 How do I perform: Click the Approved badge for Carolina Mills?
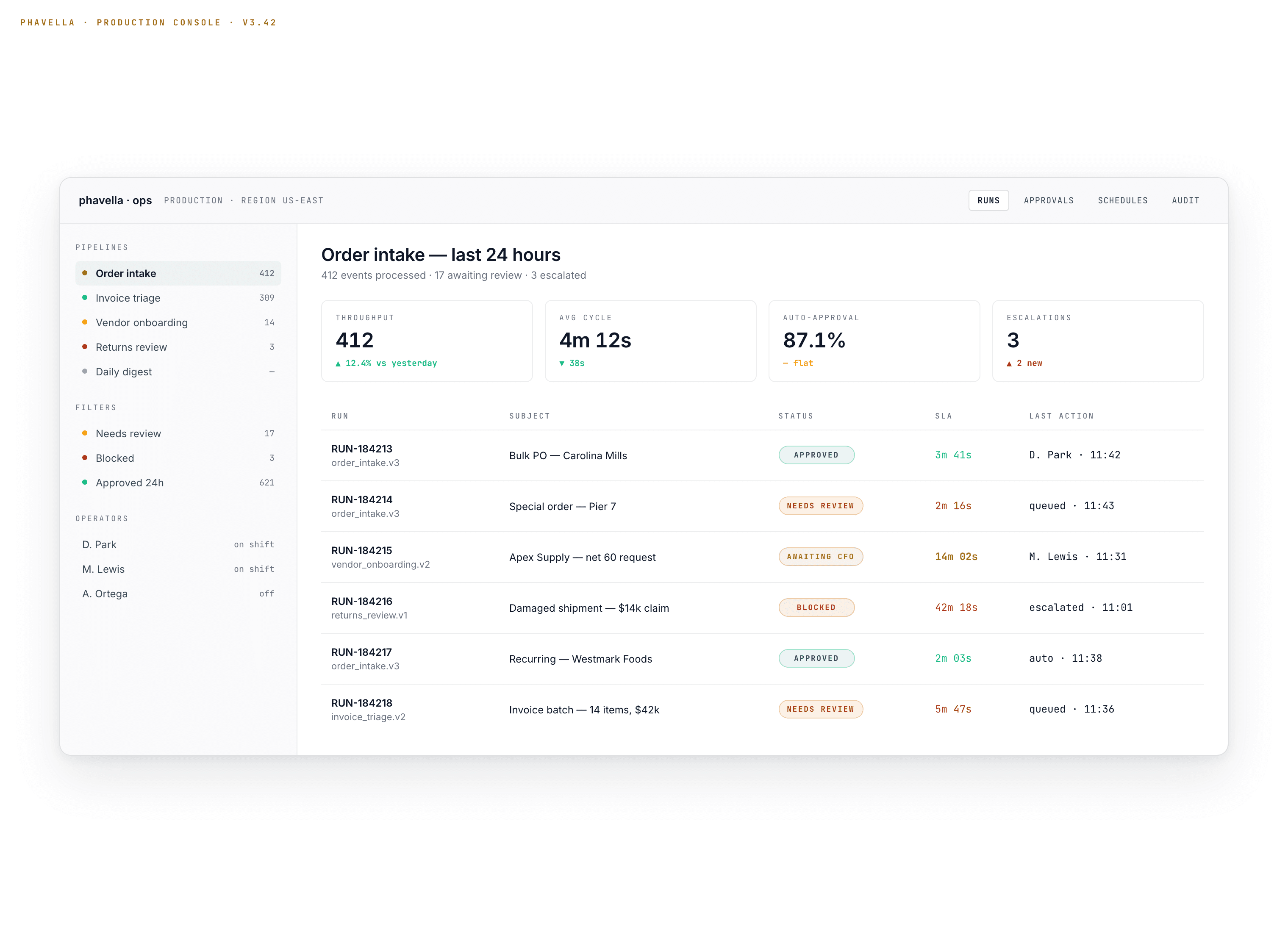[x=816, y=455]
